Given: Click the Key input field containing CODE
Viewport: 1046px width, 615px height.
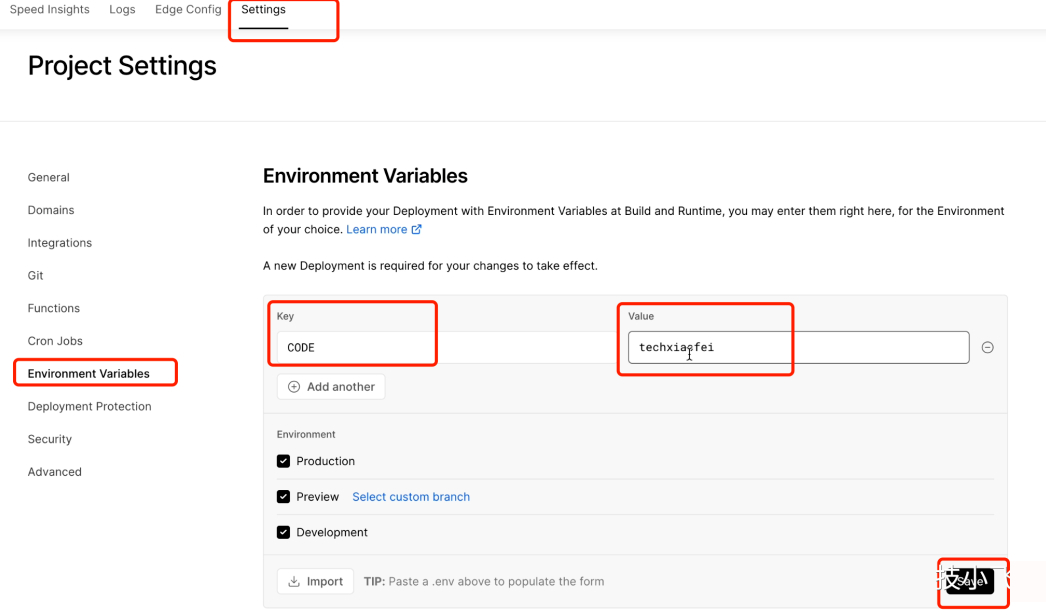Looking at the screenshot, I should (x=446, y=348).
